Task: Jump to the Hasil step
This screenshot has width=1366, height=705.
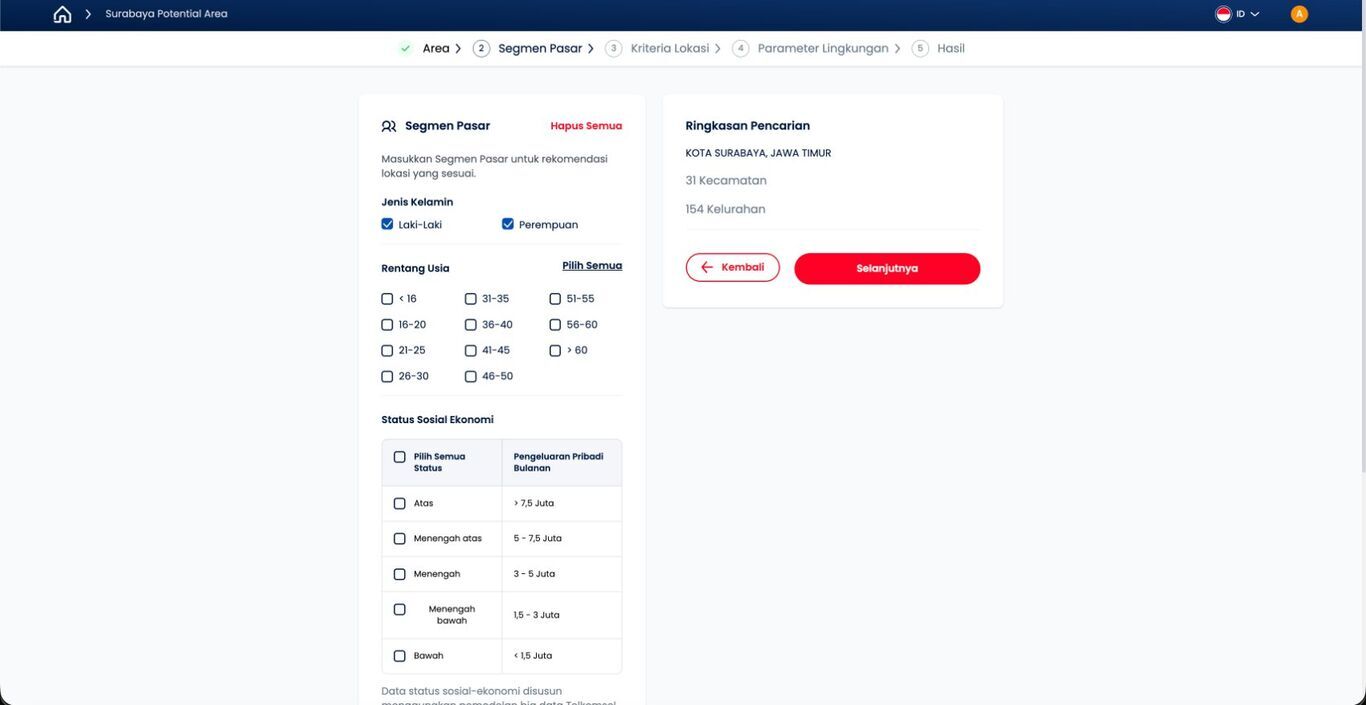Action: click(951, 48)
